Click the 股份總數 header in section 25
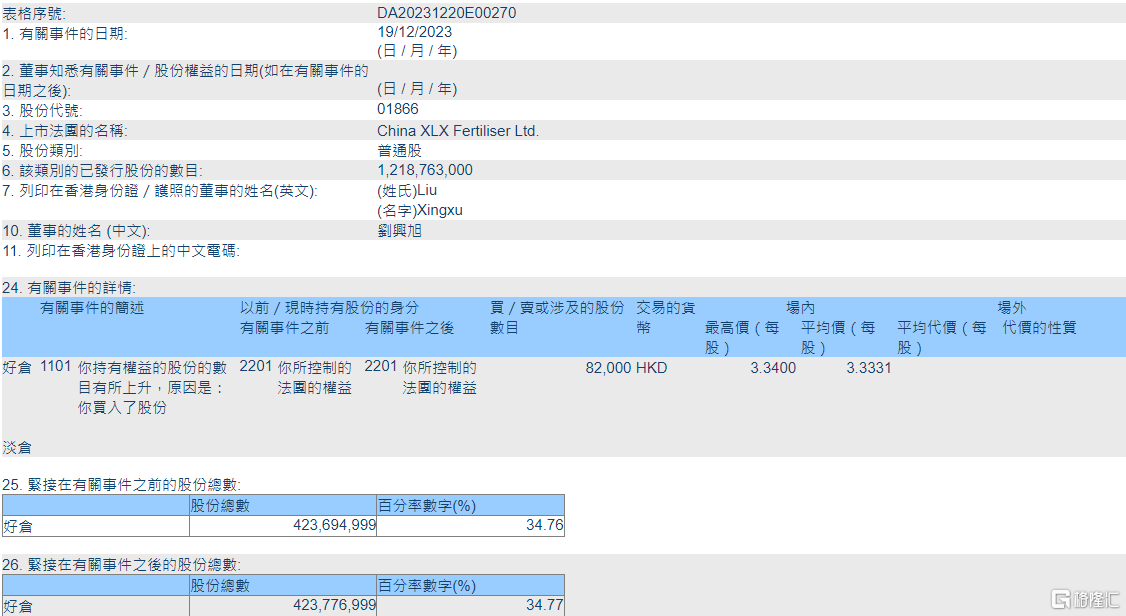 point(220,505)
